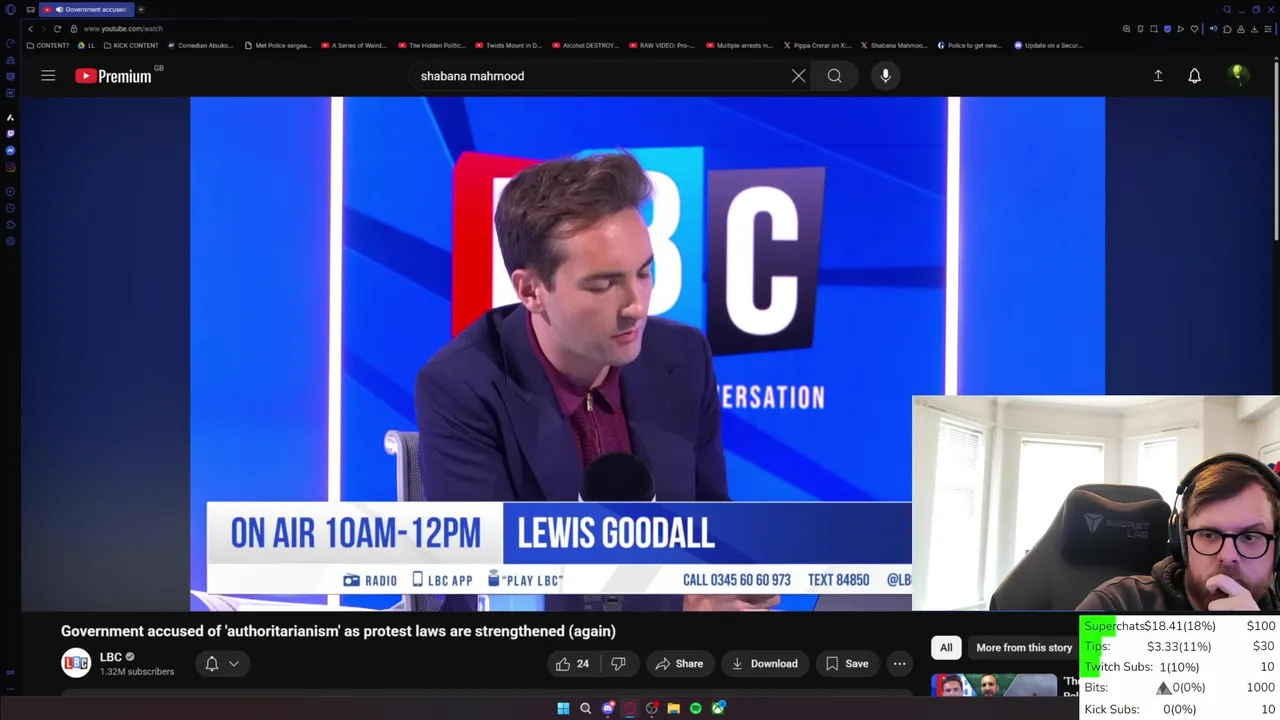The width and height of the screenshot is (1280, 720).
Task: Share the LBC video
Action: pyautogui.click(x=679, y=664)
